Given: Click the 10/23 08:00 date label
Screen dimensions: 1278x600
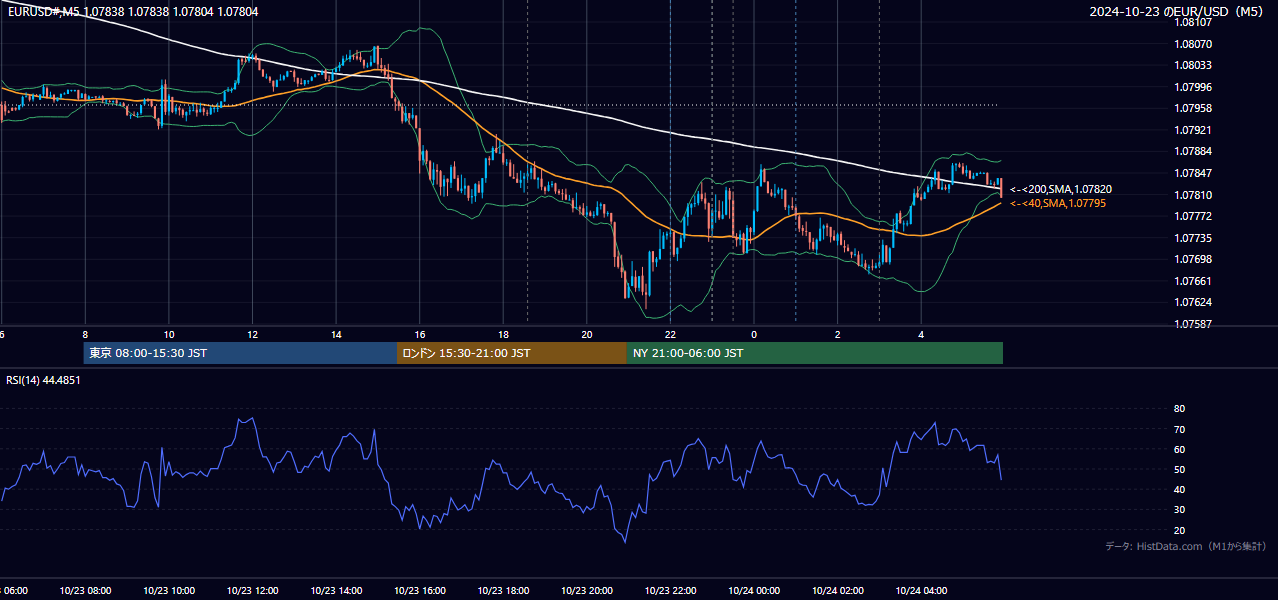Looking at the screenshot, I should point(85,591).
